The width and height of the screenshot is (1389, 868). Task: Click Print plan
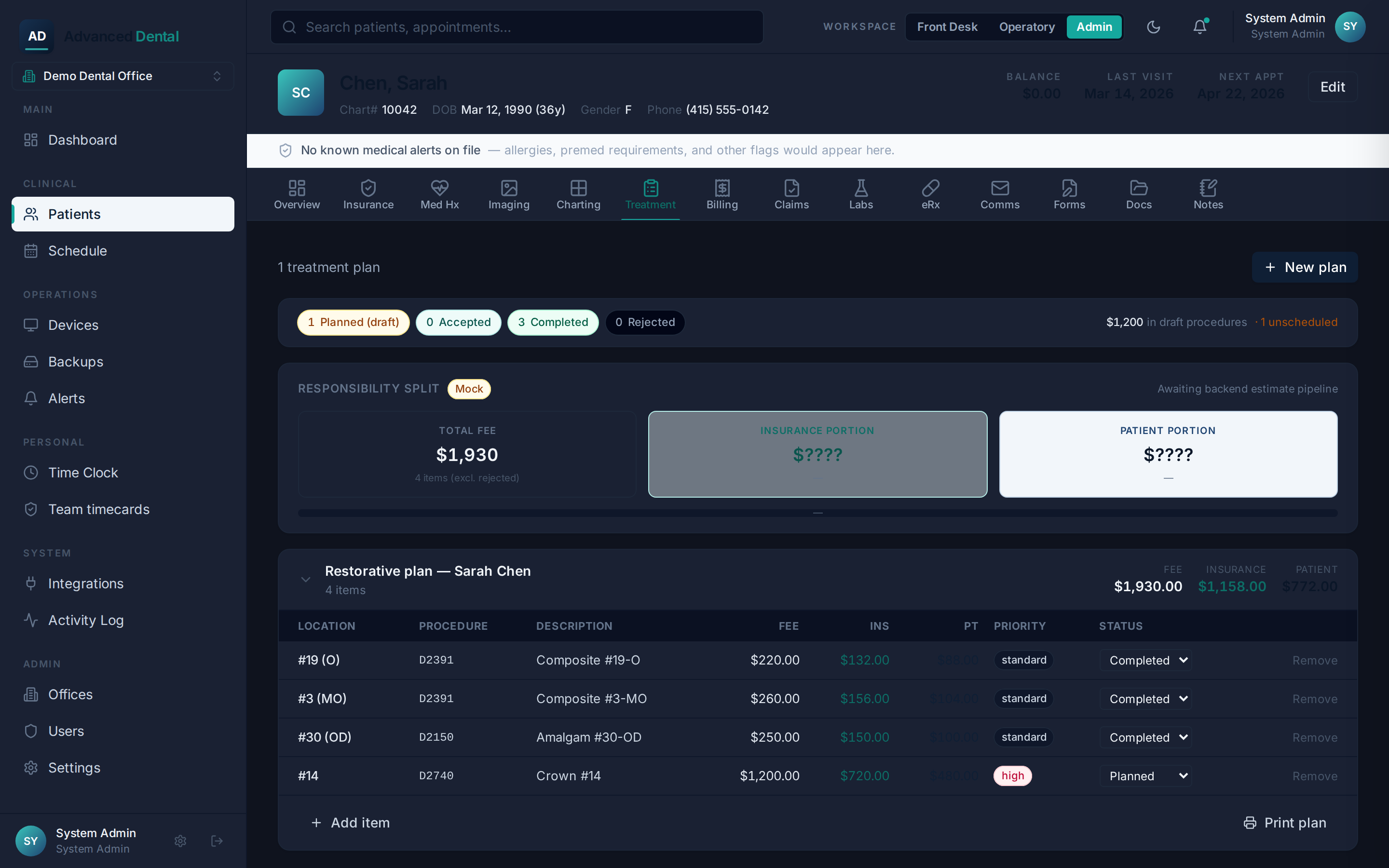click(1284, 823)
